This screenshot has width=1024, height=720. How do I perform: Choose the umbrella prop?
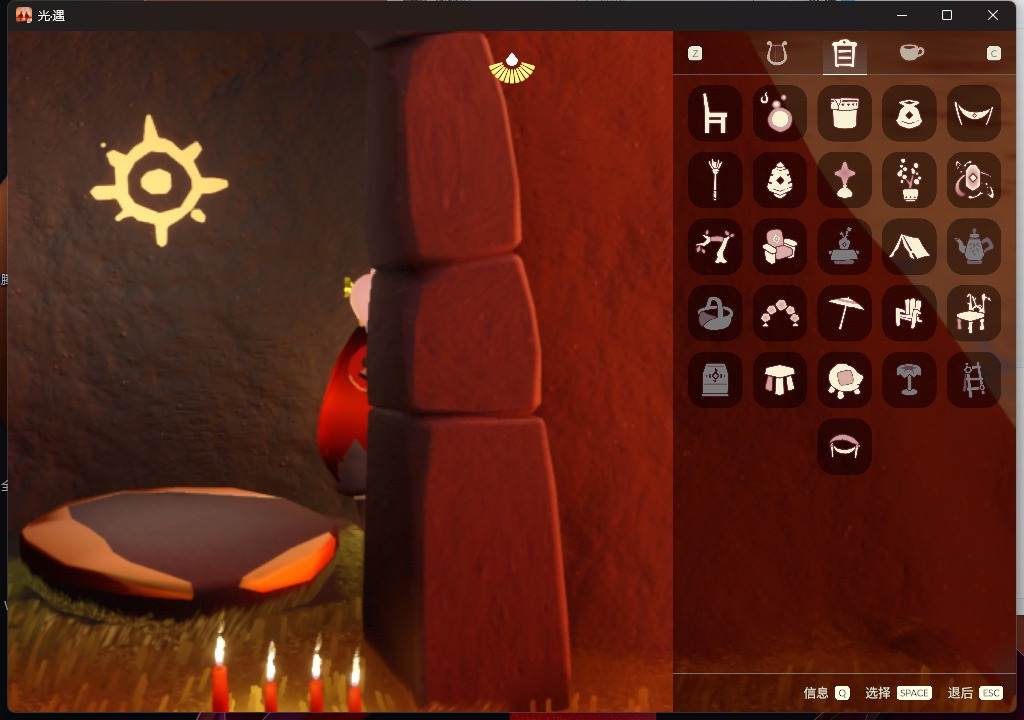[844, 313]
